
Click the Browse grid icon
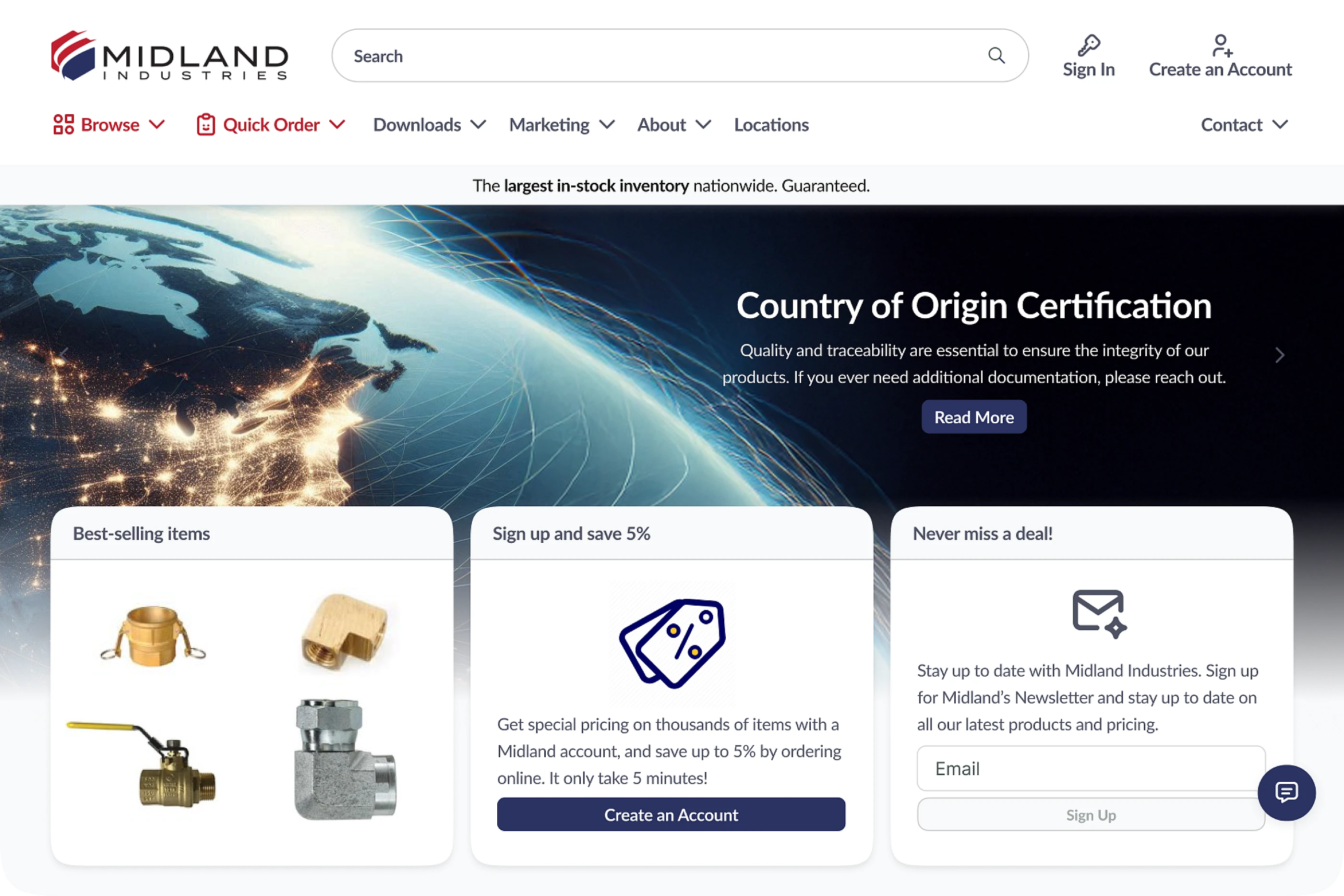pyautogui.click(x=63, y=125)
